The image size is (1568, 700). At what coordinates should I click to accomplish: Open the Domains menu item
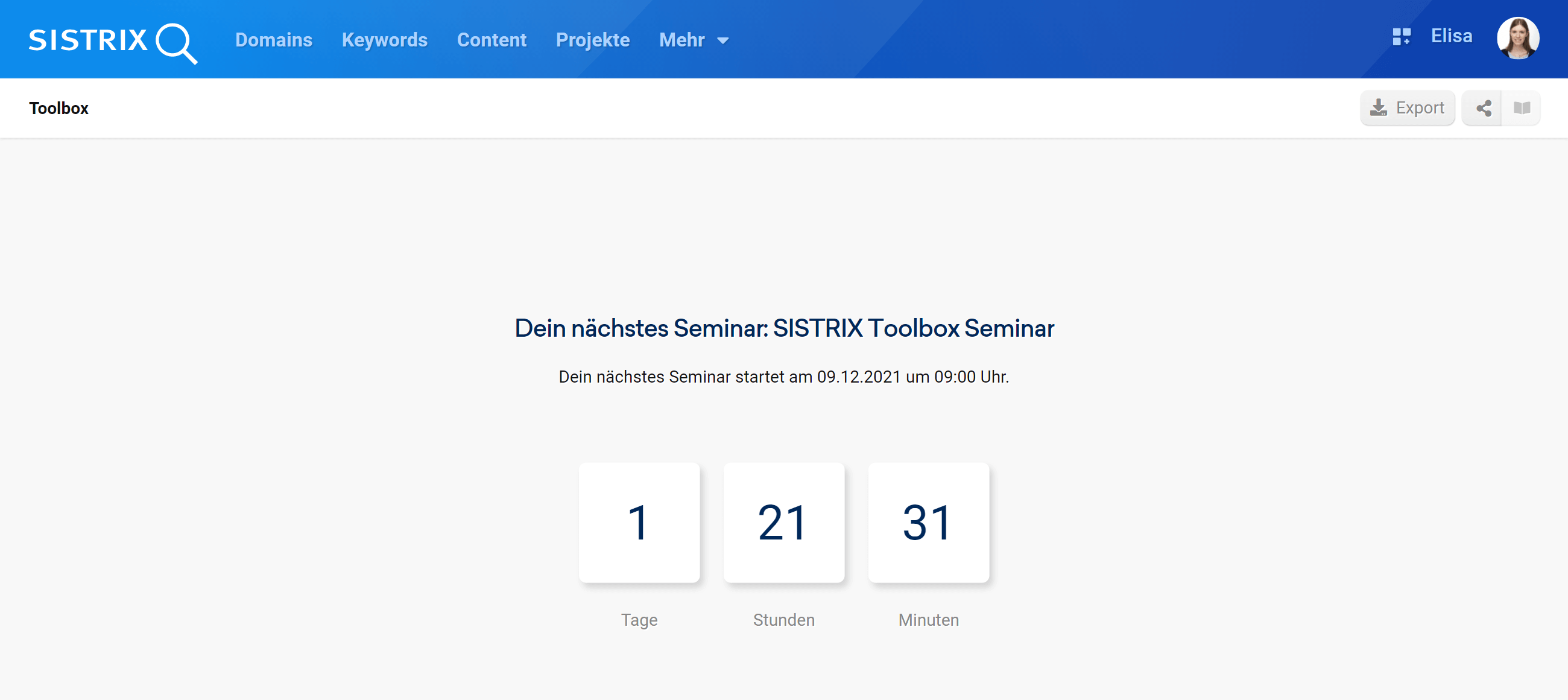pos(273,40)
